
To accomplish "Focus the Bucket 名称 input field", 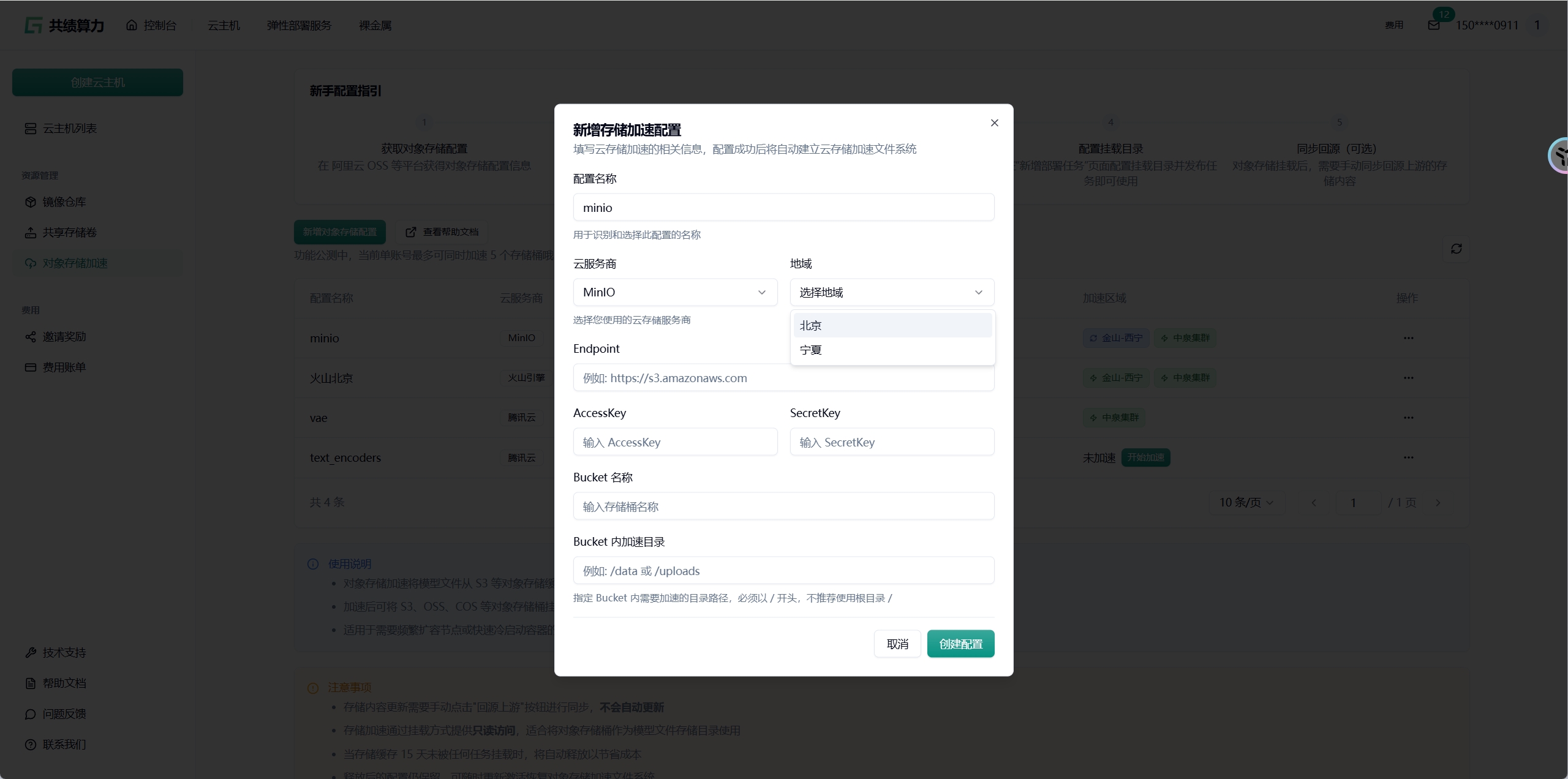I will pos(783,507).
